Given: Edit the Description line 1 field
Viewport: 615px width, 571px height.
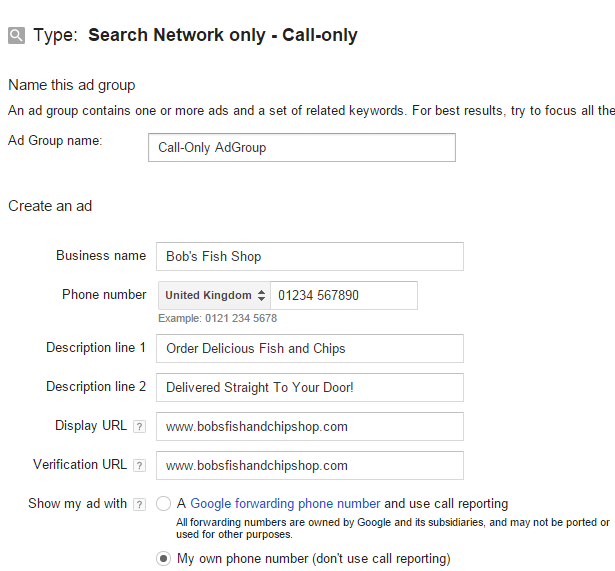Looking at the screenshot, I should [x=310, y=349].
